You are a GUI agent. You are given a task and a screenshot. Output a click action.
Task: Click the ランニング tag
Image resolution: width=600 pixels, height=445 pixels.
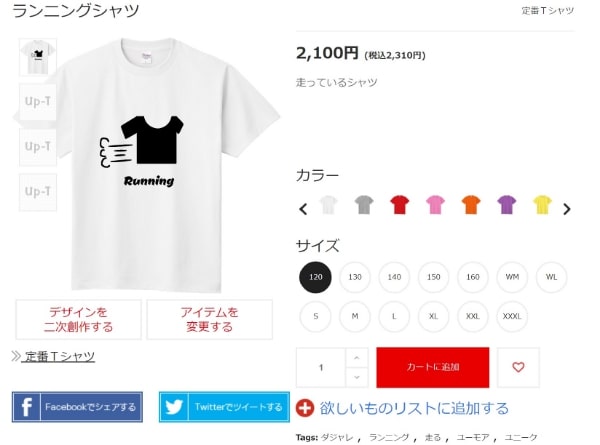(389, 437)
